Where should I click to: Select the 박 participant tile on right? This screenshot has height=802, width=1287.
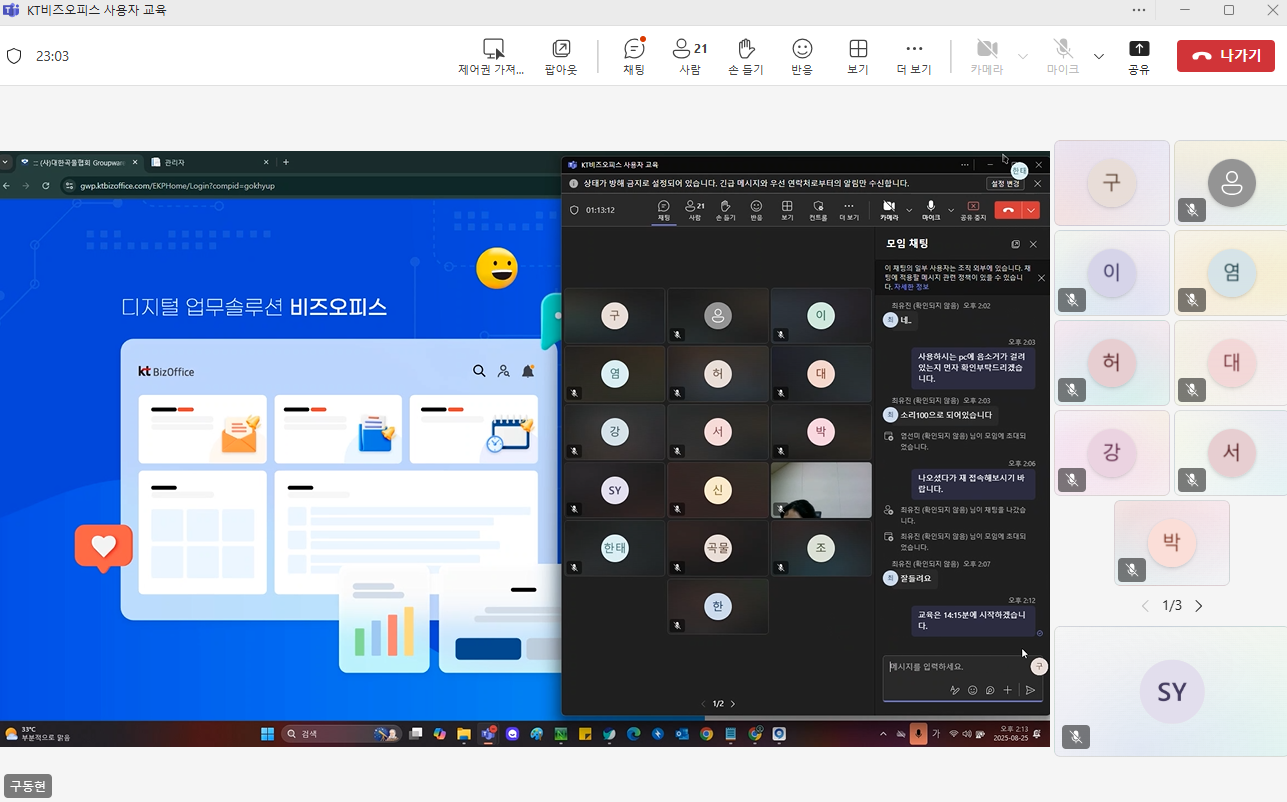tap(1171, 543)
